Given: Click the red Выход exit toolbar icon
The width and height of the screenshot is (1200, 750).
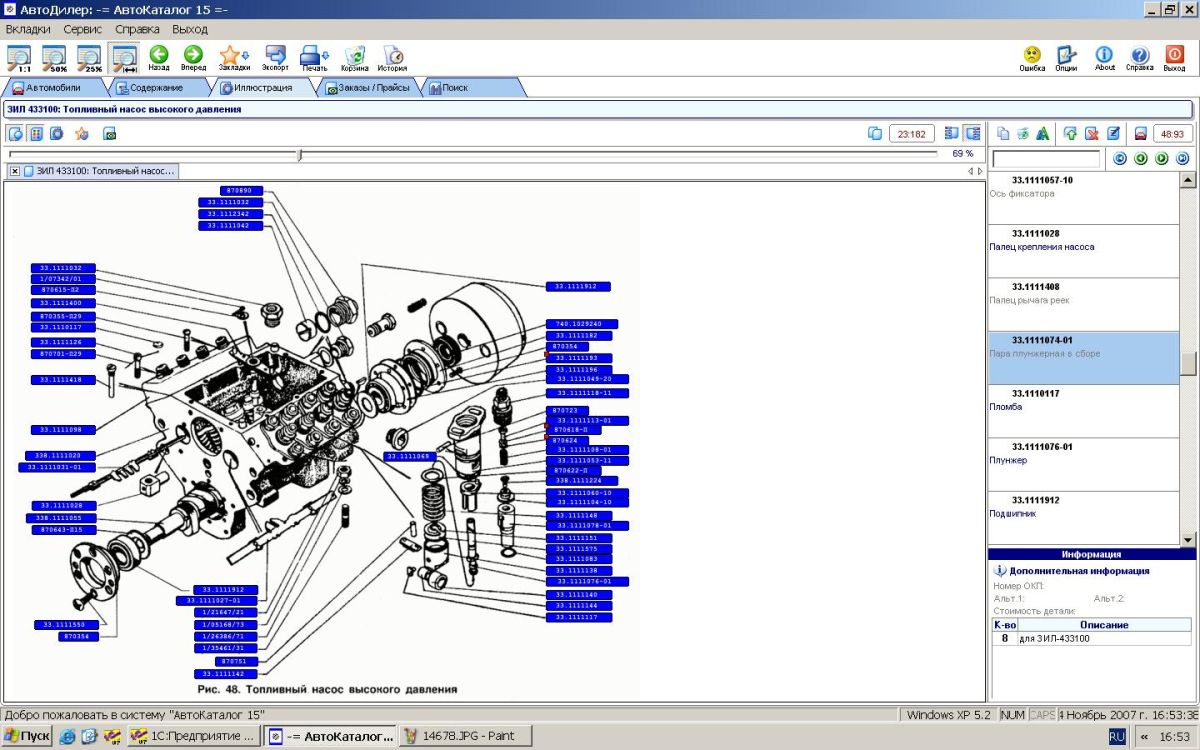Looking at the screenshot, I should pyautogui.click(x=1175, y=58).
